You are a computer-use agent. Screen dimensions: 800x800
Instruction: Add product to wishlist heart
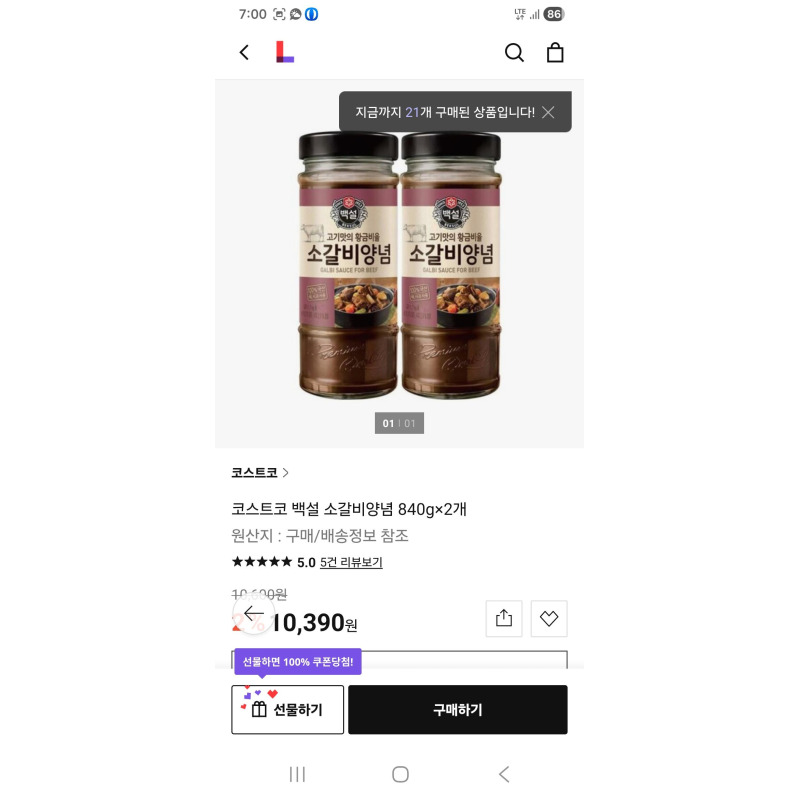tap(549, 618)
